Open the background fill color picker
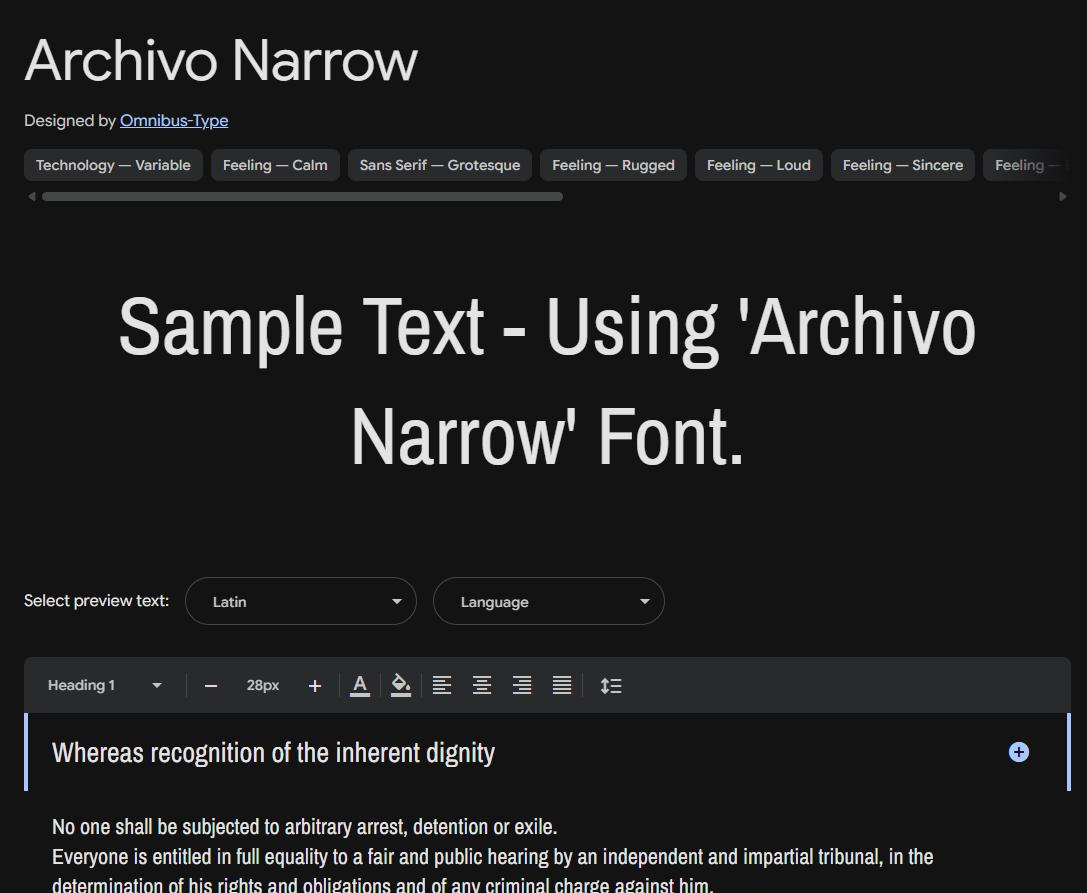This screenshot has width=1087, height=893. coord(401,686)
